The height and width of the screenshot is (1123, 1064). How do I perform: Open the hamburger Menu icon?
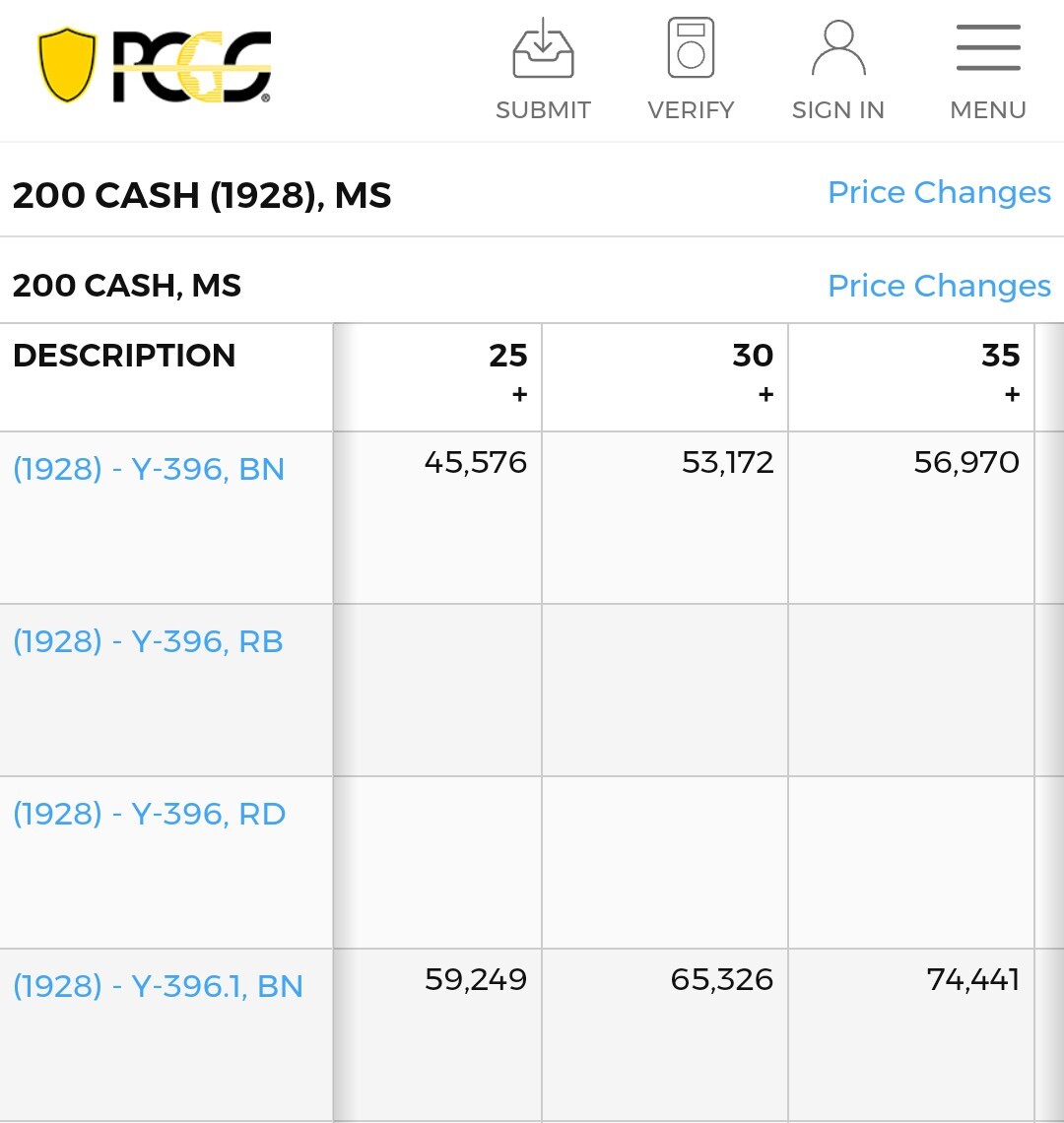[x=988, y=48]
